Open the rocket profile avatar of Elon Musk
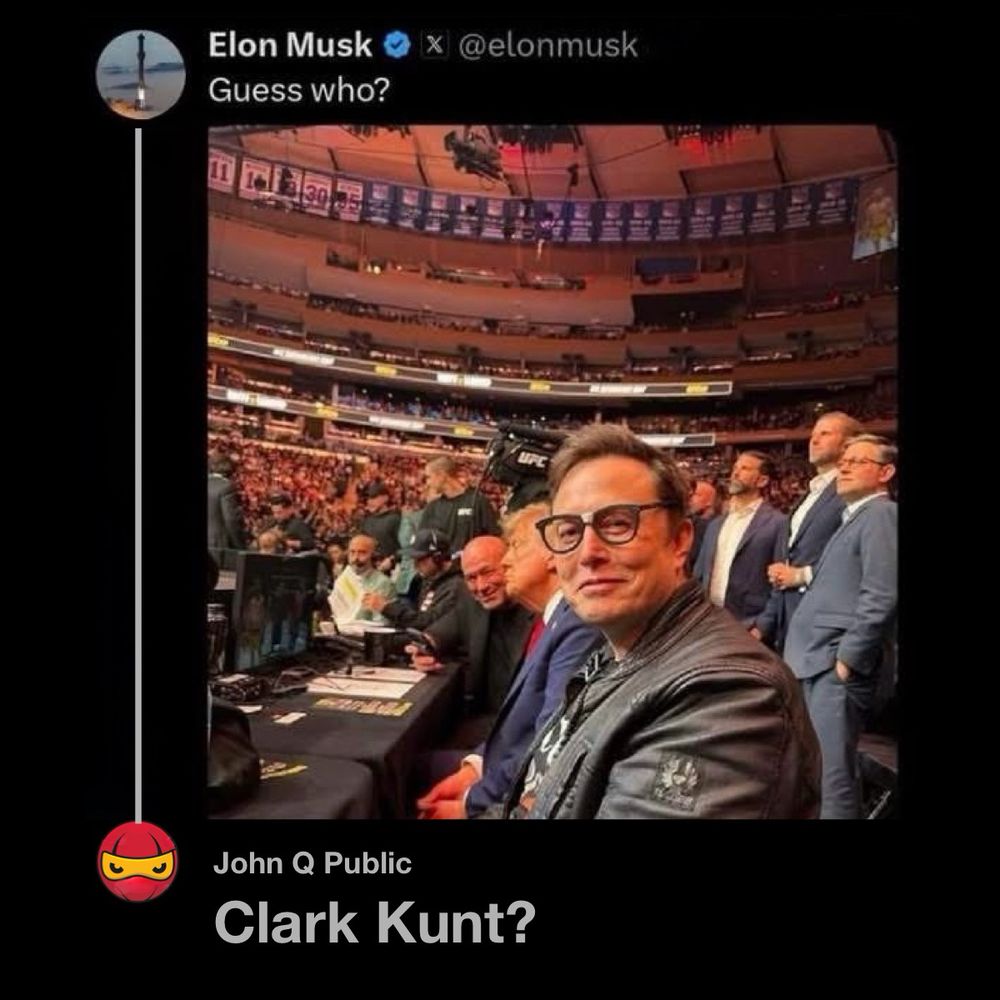Image resolution: width=1000 pixels, height=1000 pixels. [140, 75]
